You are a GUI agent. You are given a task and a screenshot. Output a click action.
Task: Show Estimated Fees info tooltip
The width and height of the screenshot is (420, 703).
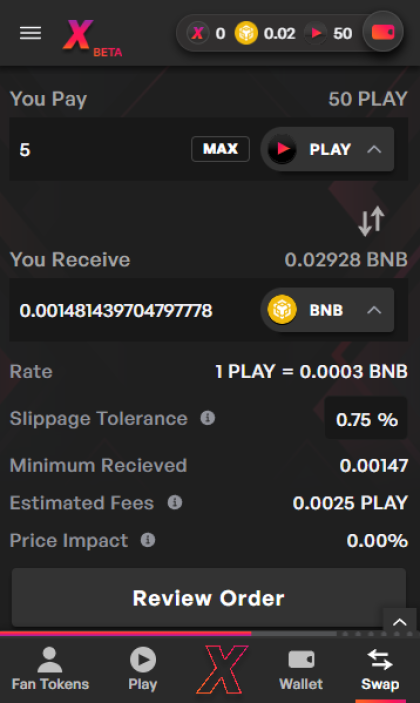pyautogui.click(x=175, y=502)
